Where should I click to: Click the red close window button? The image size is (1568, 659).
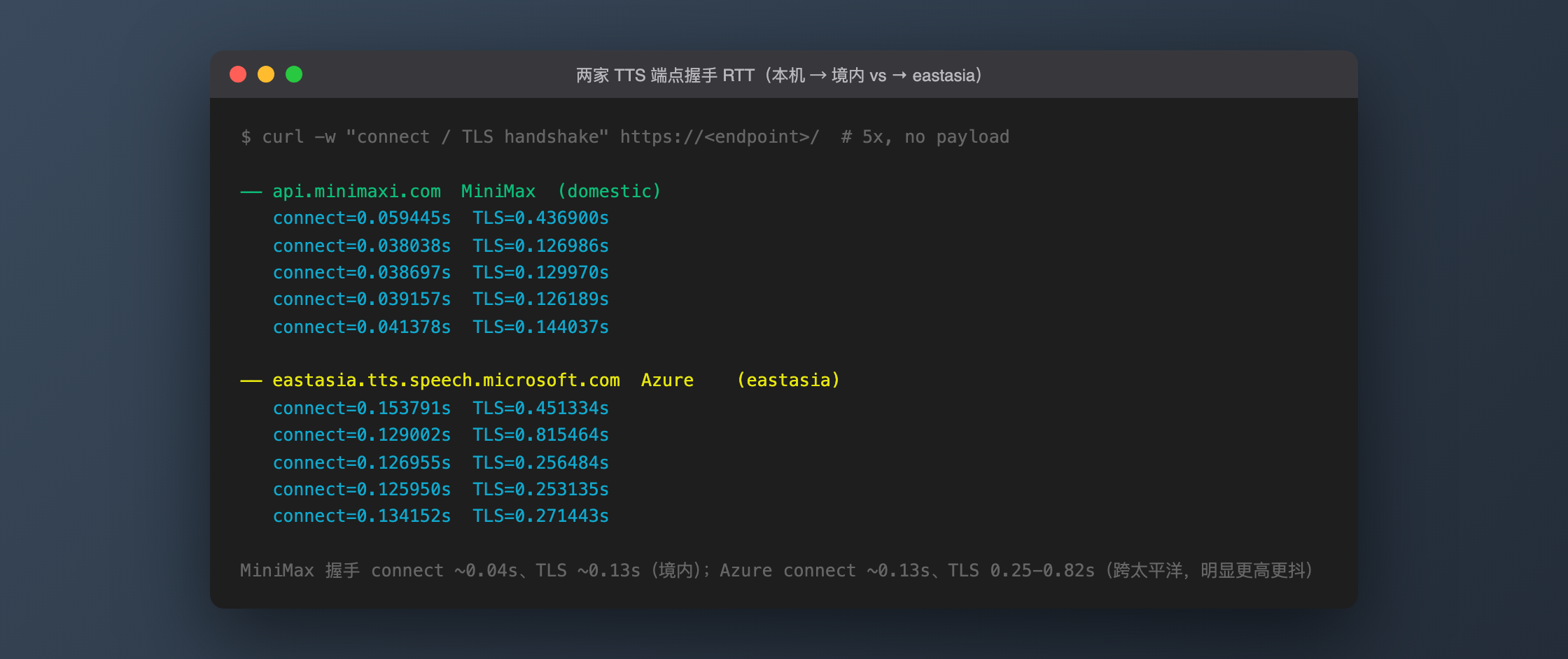tap(238, 74)
